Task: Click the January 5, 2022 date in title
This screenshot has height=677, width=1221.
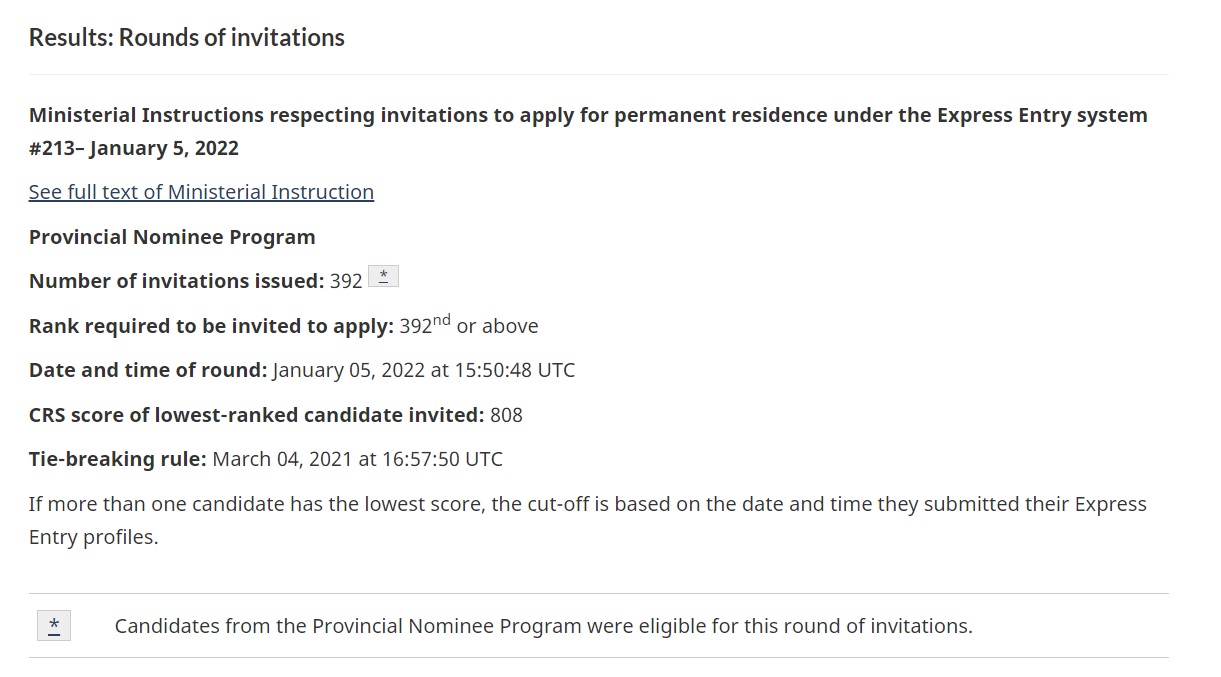Action: [164, 148]
